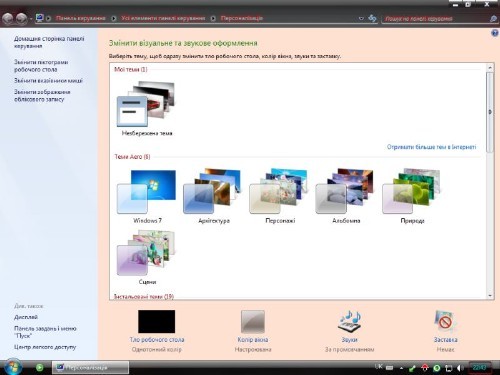Click the volume speaker tray icon
This screenshot has width=500, height=375.
coord(460,368)
